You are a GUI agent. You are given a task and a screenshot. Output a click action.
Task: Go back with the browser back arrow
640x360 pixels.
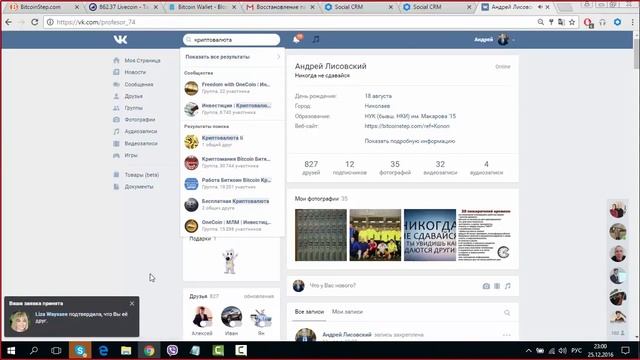(x=9, y=22)
